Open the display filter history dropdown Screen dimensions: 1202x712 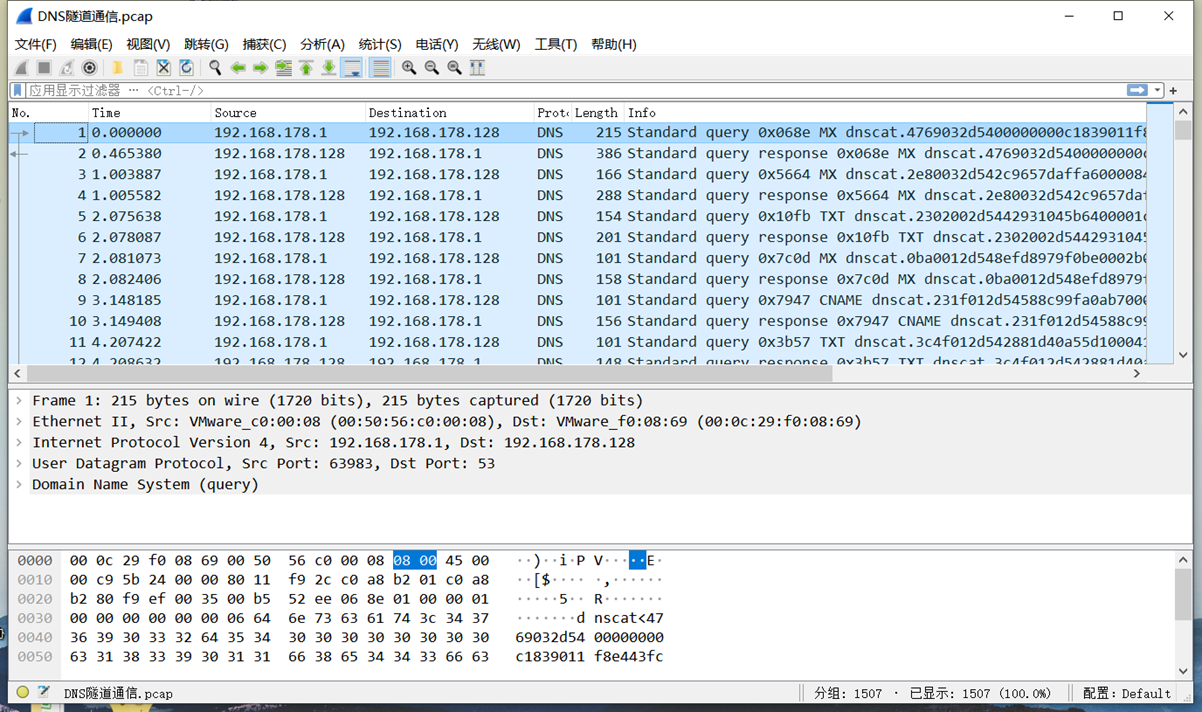click(1157, 90)
